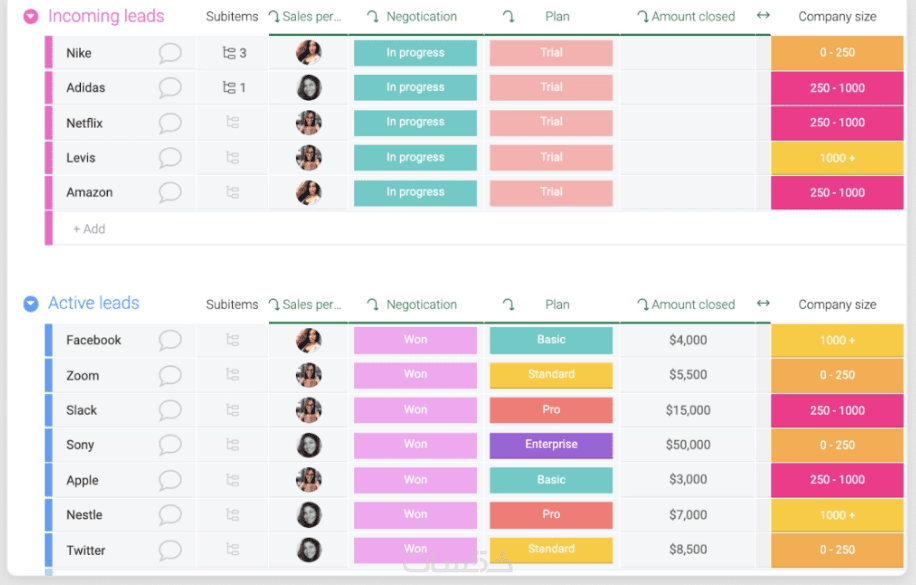This screenshot has height=585, width=916.
Task: Collapse the Active leads group arrow
Action: coord(31,304)
